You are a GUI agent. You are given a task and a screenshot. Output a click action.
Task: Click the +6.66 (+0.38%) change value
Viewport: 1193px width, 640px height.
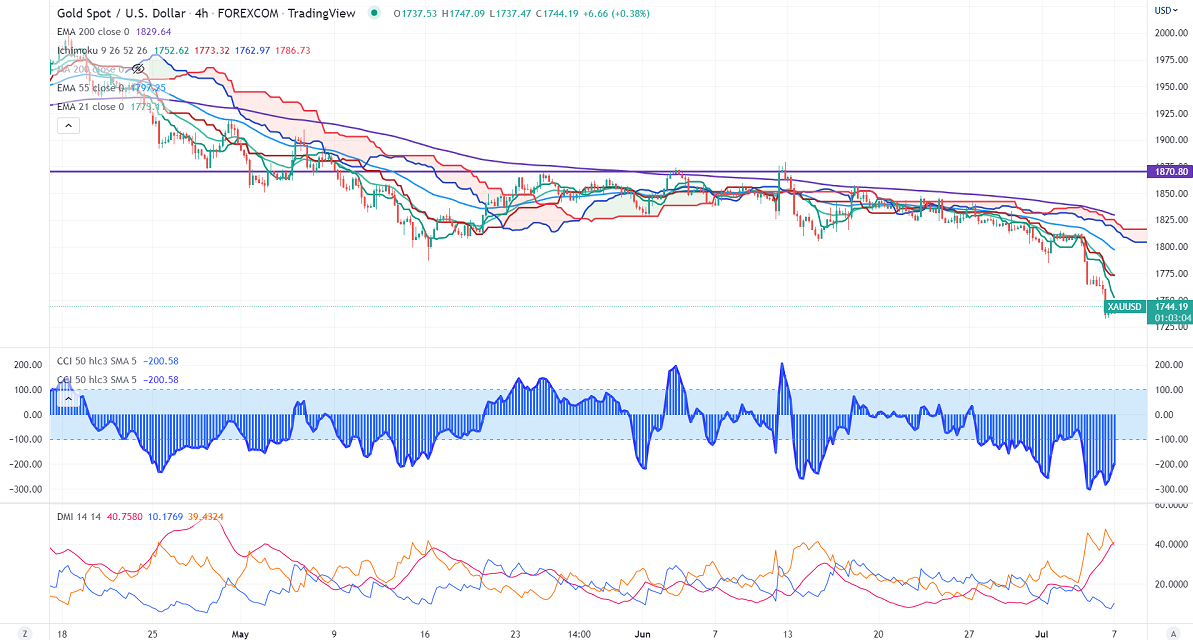pyautogui.click(x=616, y=13)
